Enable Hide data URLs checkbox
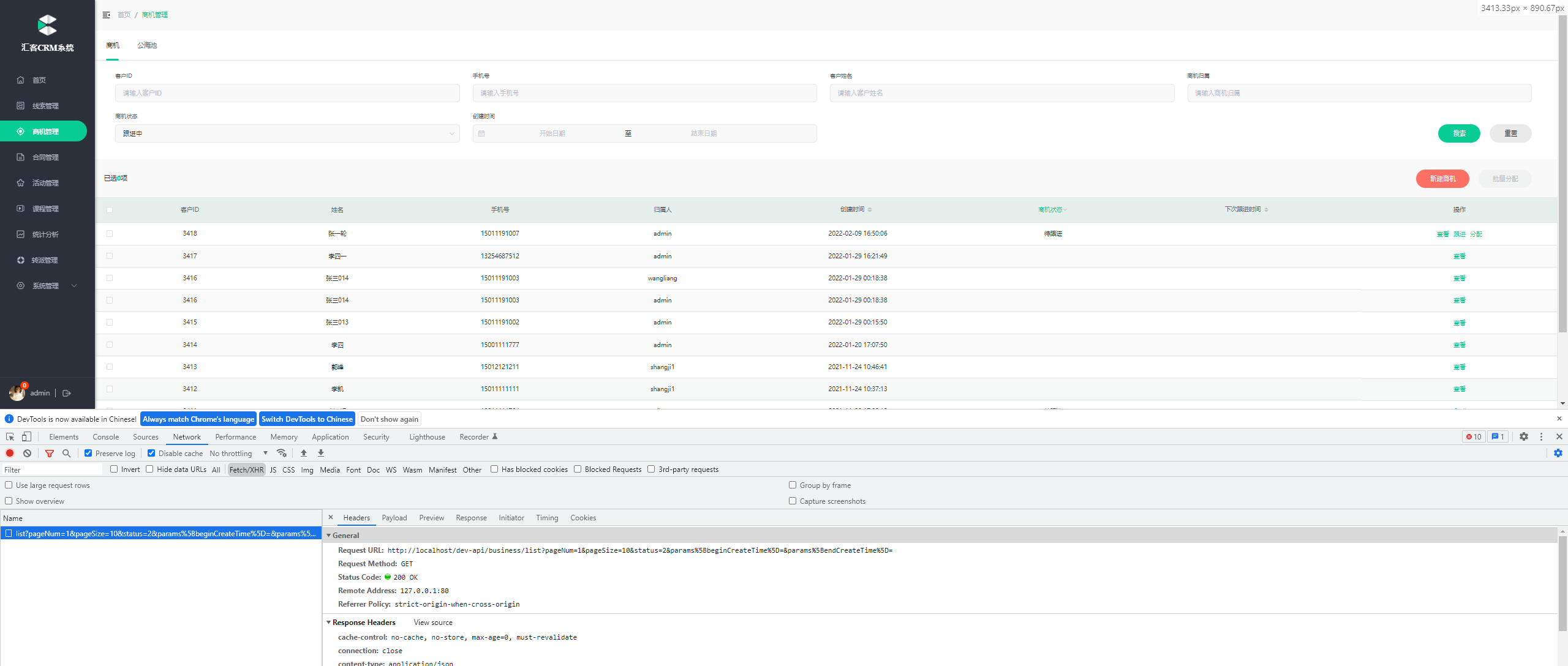Screen dimensions: 1568x666 (149, 469)
